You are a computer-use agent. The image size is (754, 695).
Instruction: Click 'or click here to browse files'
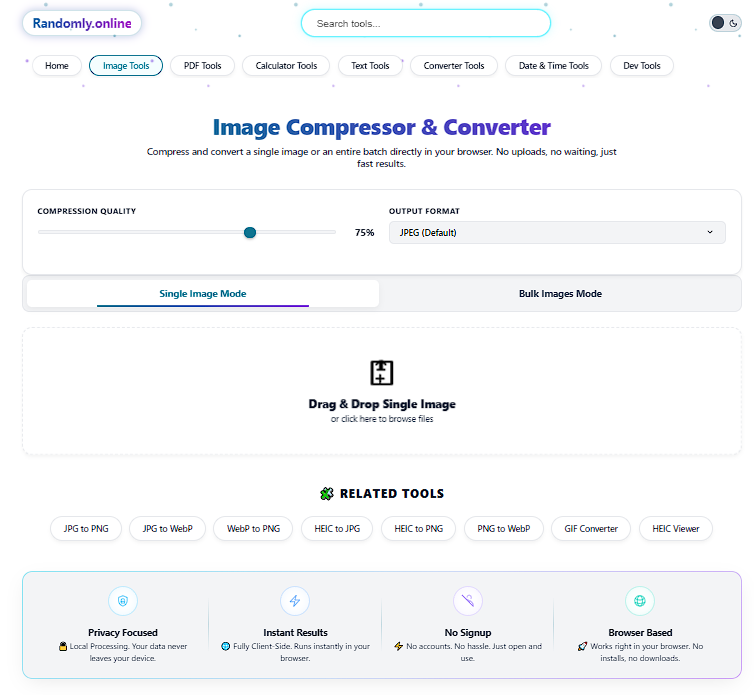[x=382, y=419]
